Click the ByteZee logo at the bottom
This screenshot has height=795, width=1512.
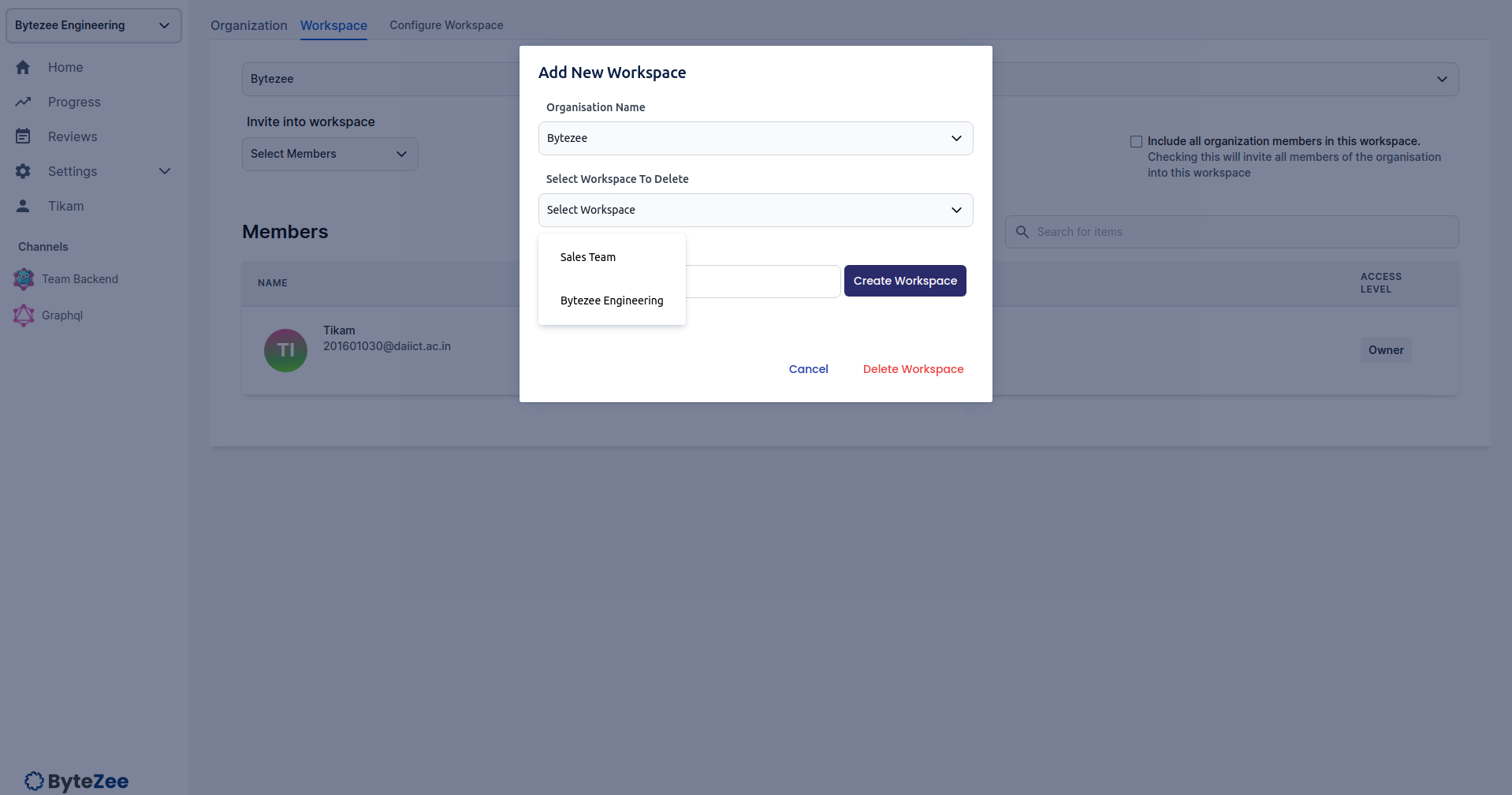pos(76,781)
